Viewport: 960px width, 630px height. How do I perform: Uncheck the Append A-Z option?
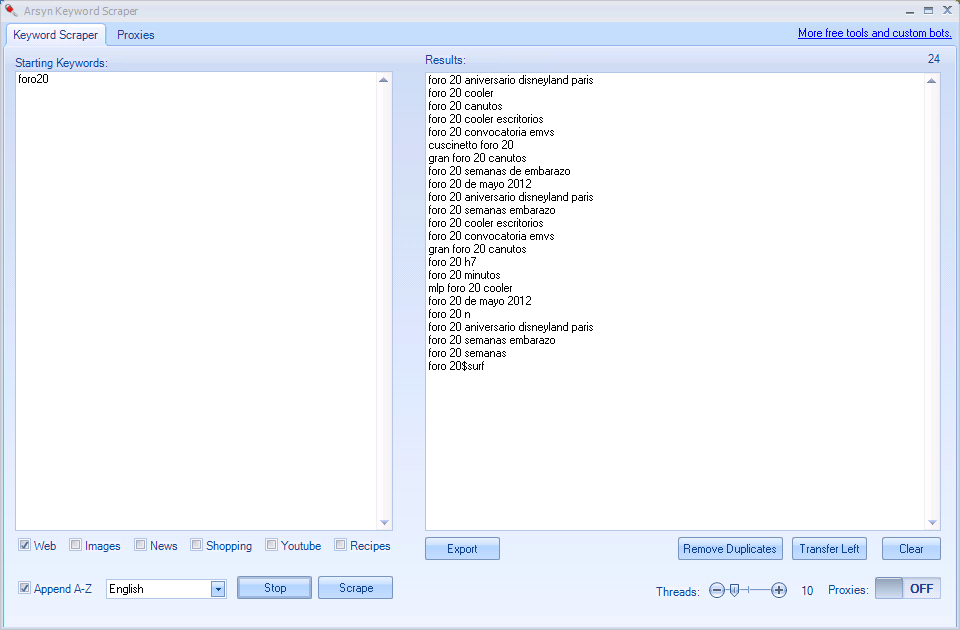pos(22,588)
